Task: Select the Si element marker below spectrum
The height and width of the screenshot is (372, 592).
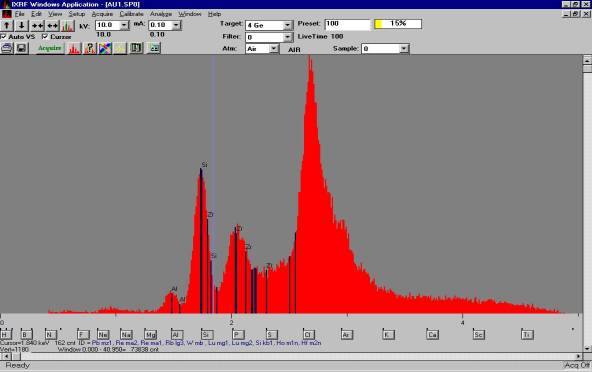Action: 206,335
